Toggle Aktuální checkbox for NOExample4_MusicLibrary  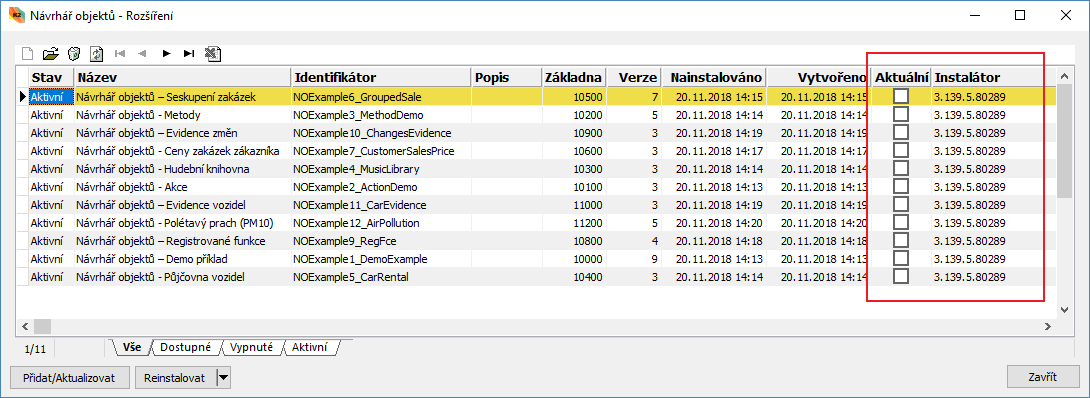coord(901,168)
